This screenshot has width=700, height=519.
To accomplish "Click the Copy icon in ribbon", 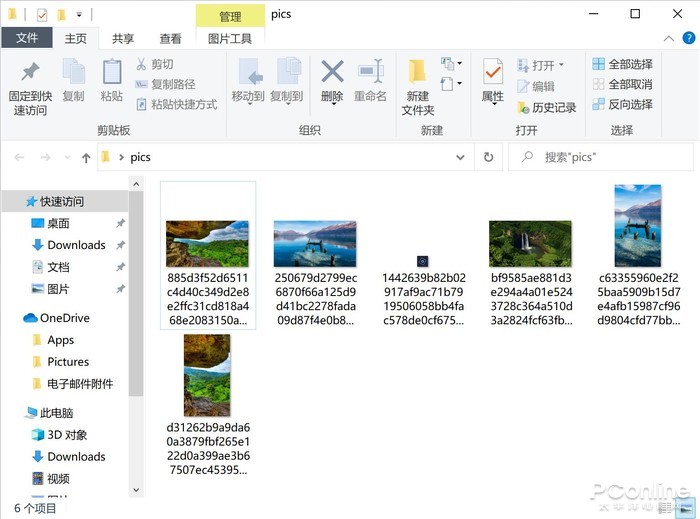I will coord(73,73).
